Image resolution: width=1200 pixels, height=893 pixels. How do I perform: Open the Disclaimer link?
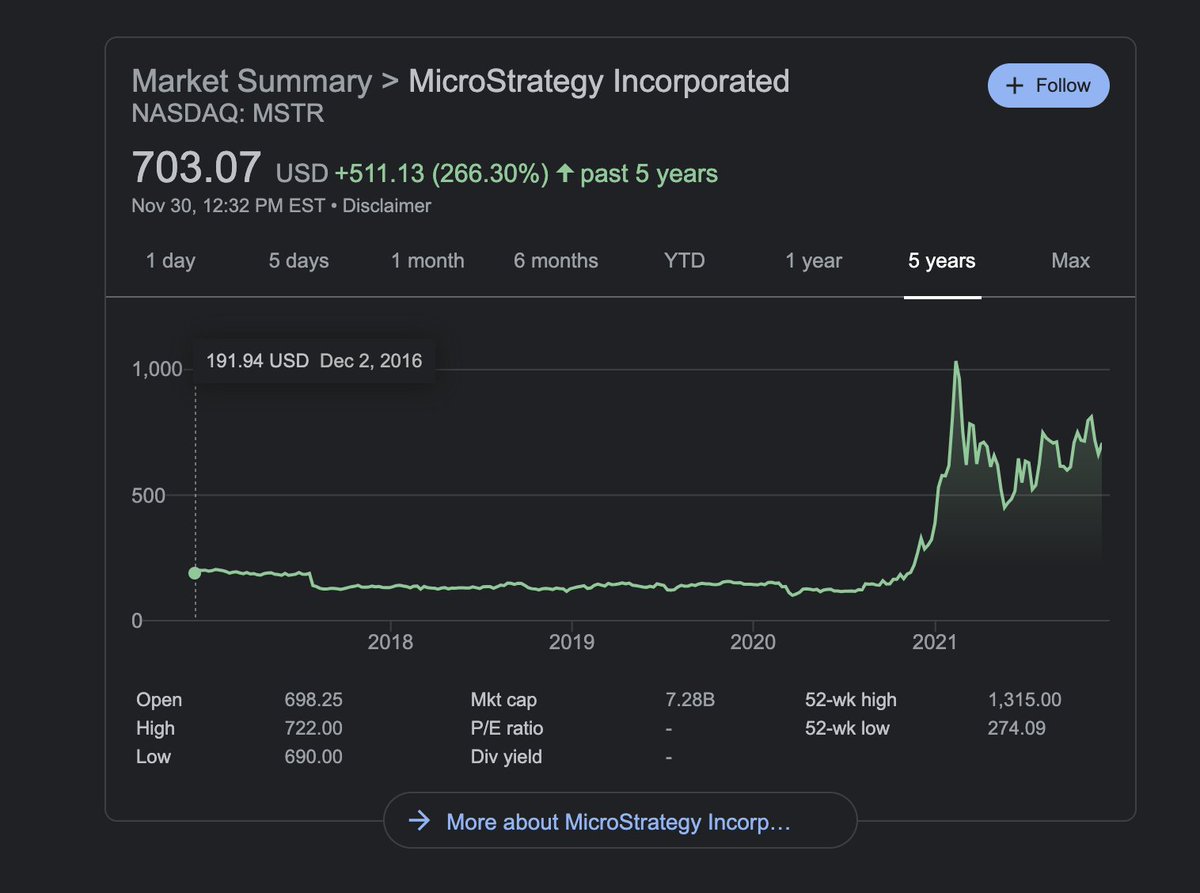pos(388,206)
